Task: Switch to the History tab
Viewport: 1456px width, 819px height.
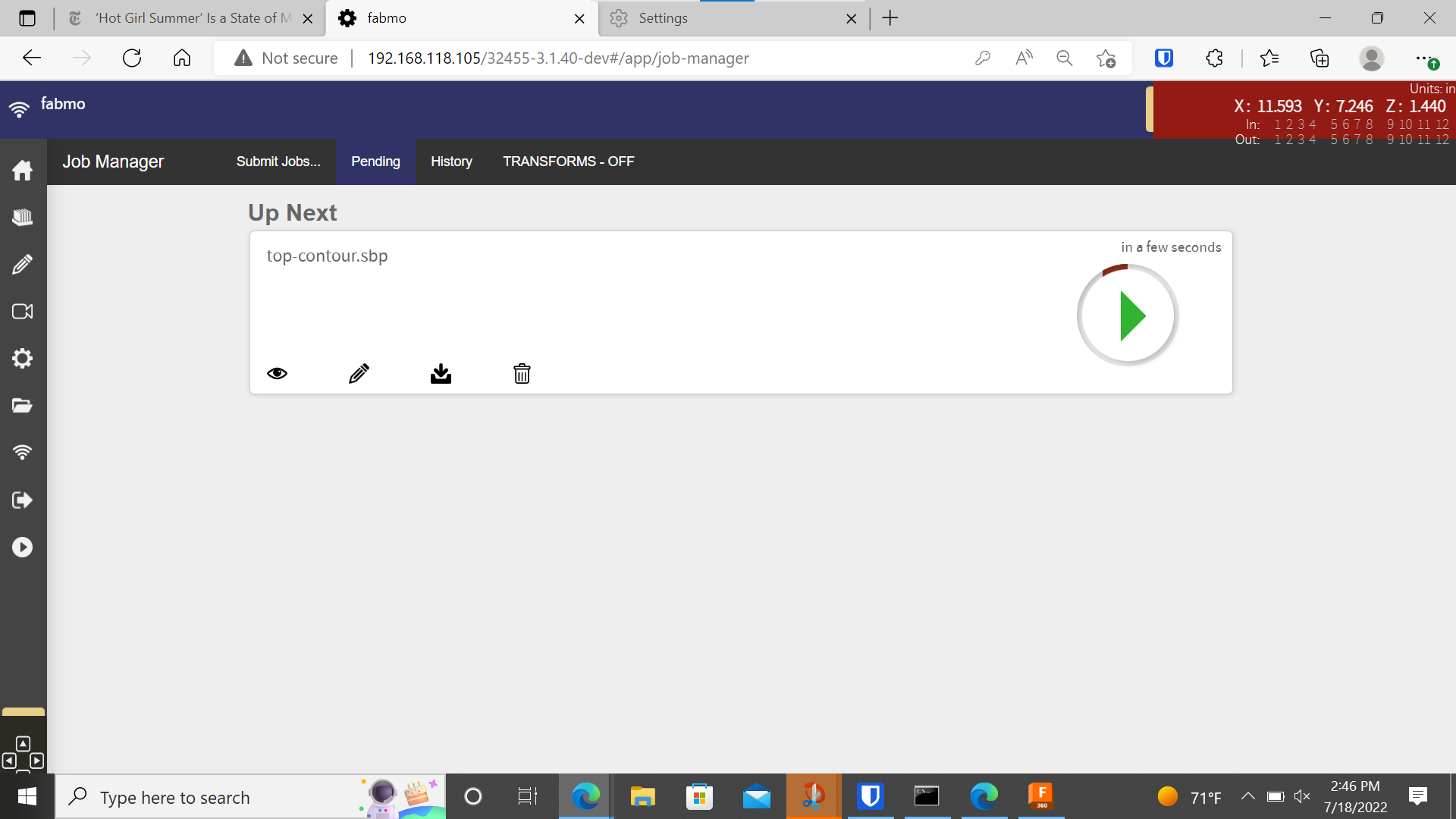Action: [451, 162]
